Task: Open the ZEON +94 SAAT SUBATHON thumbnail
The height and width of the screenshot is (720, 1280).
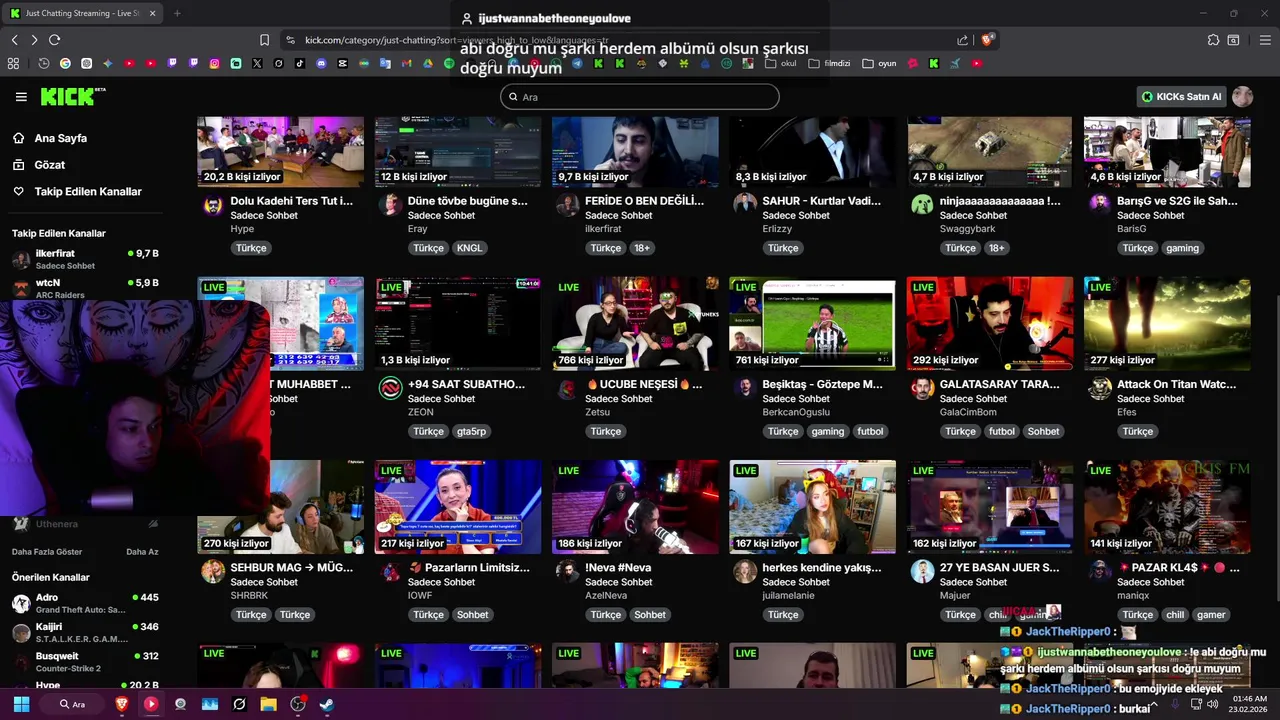Action: click(x=458, y=323)
